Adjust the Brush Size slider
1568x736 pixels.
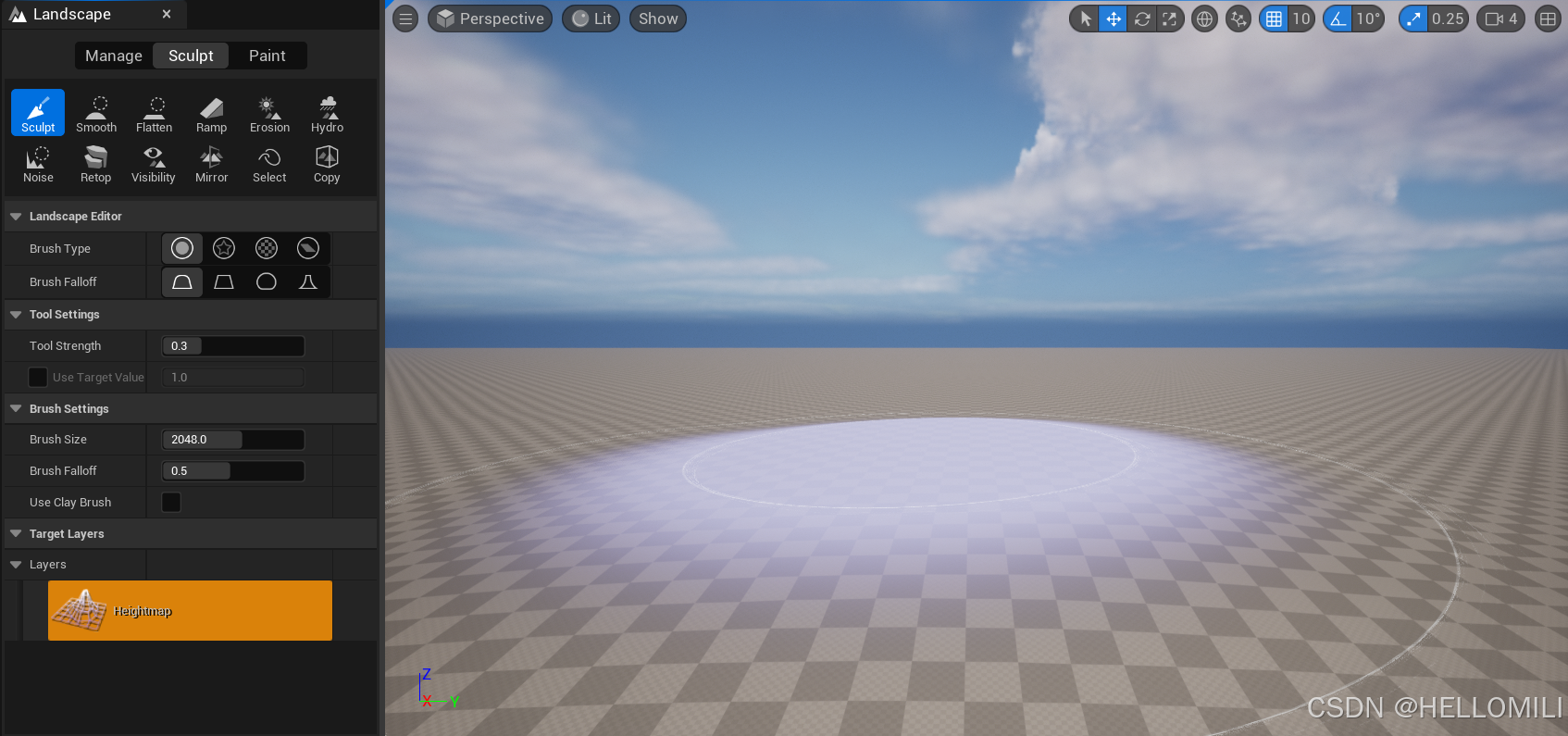[x=233, y=440]
